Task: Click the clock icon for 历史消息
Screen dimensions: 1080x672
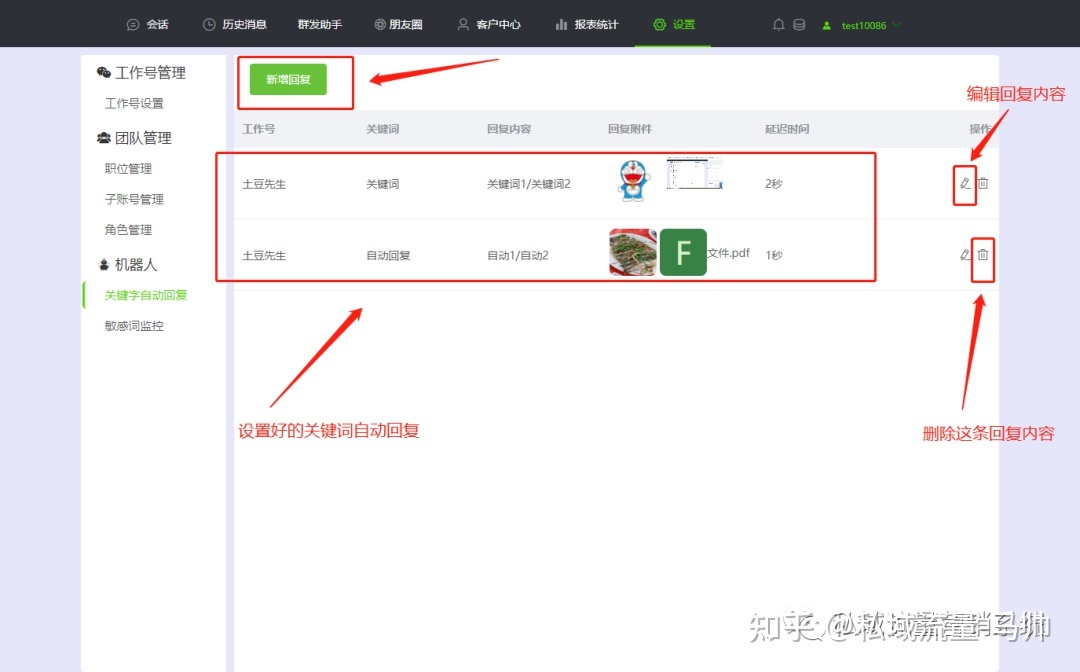Action: pos(210,24)
